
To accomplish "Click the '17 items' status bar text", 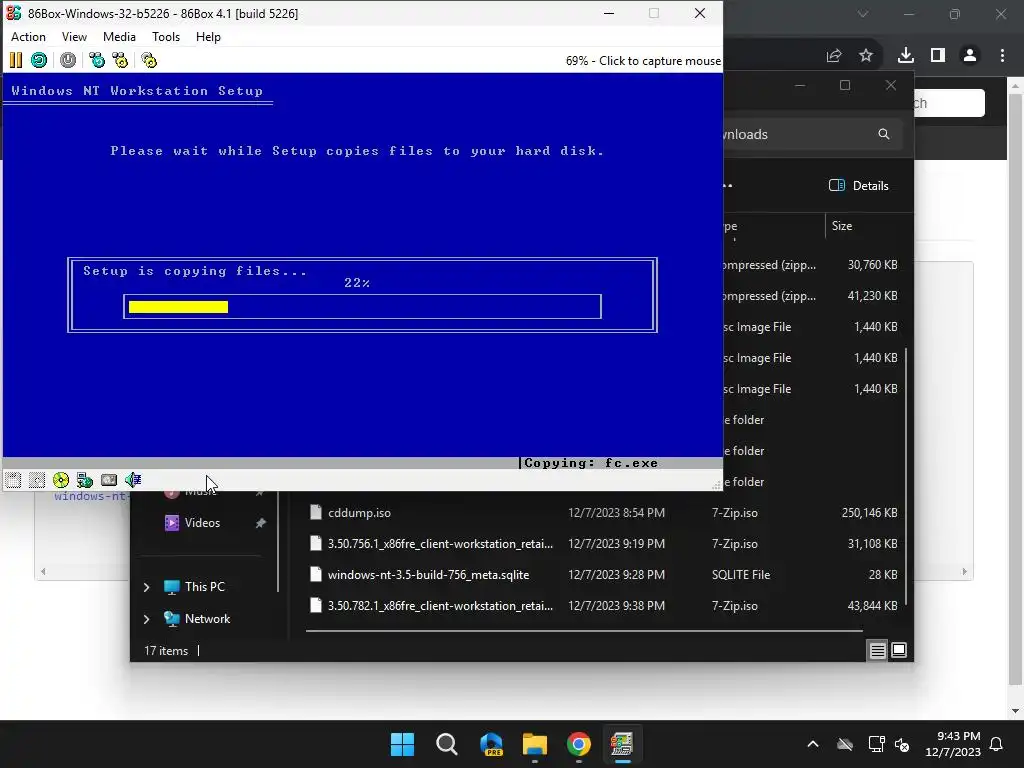I will (x=166, y=650).
